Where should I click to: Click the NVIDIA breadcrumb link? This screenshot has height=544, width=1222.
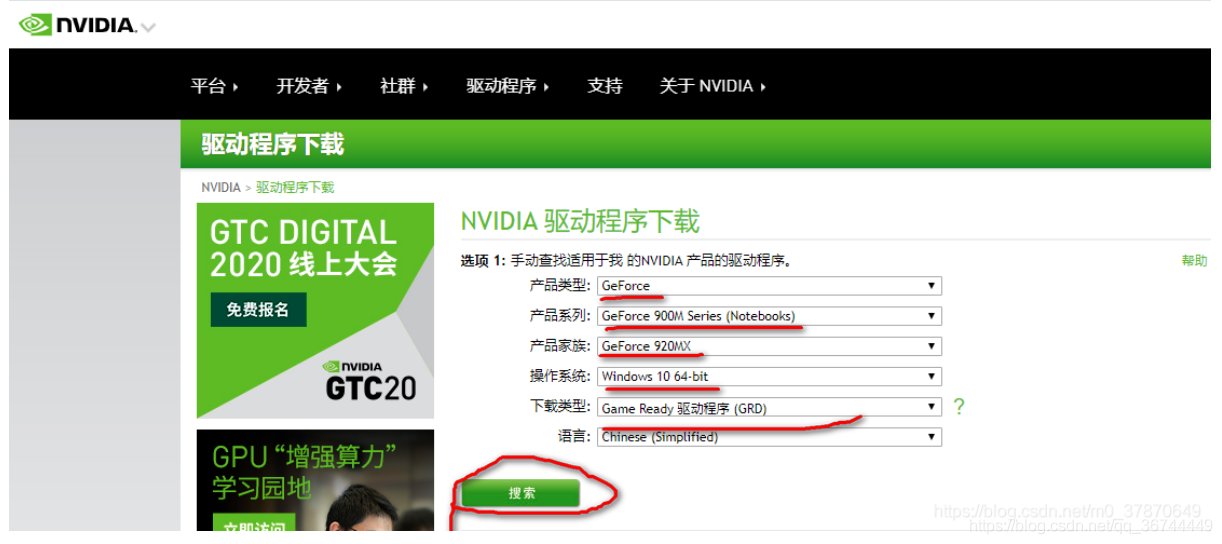point(220,187)
